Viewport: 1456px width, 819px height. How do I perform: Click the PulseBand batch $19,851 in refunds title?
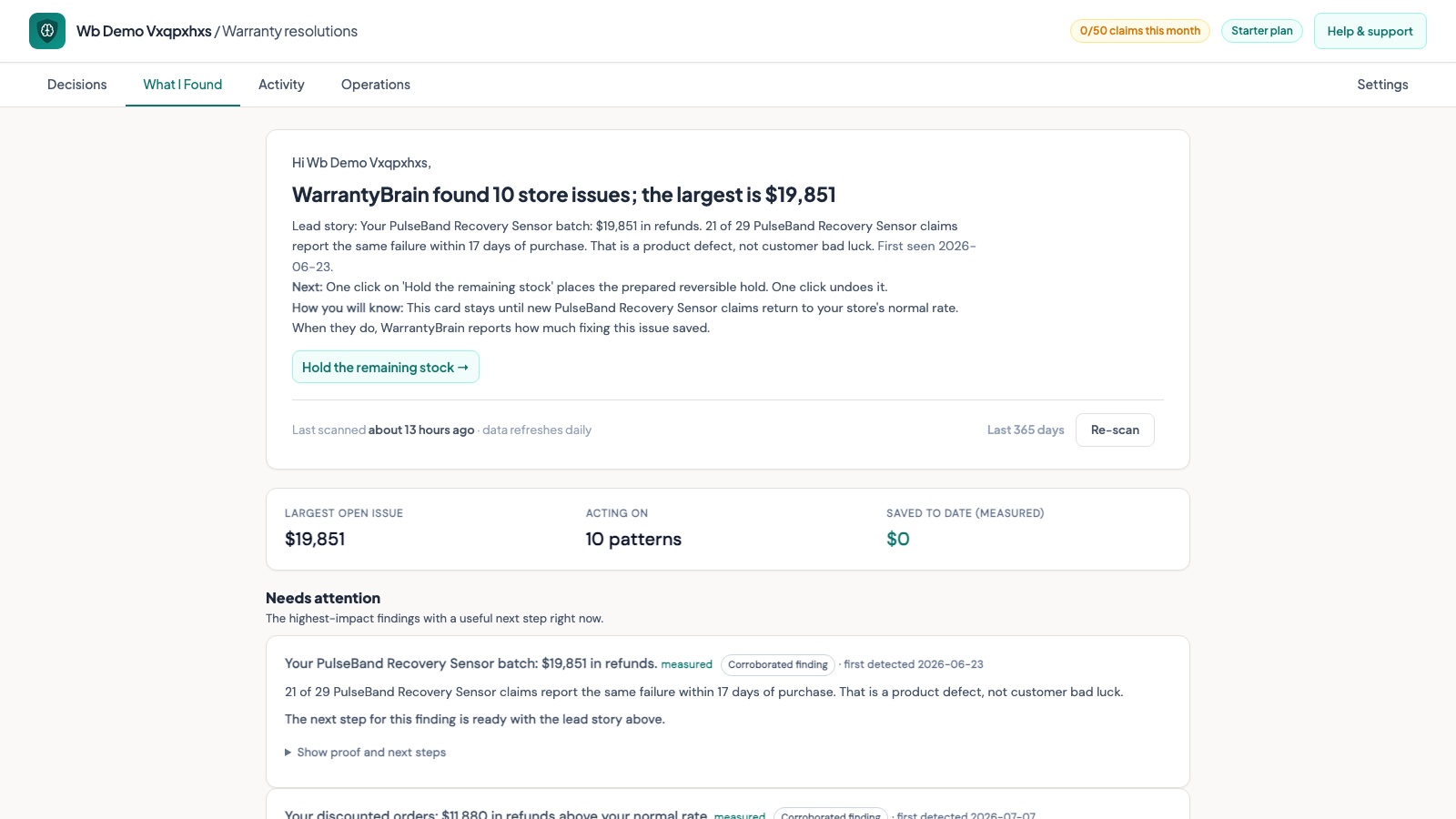click(470, 663)
